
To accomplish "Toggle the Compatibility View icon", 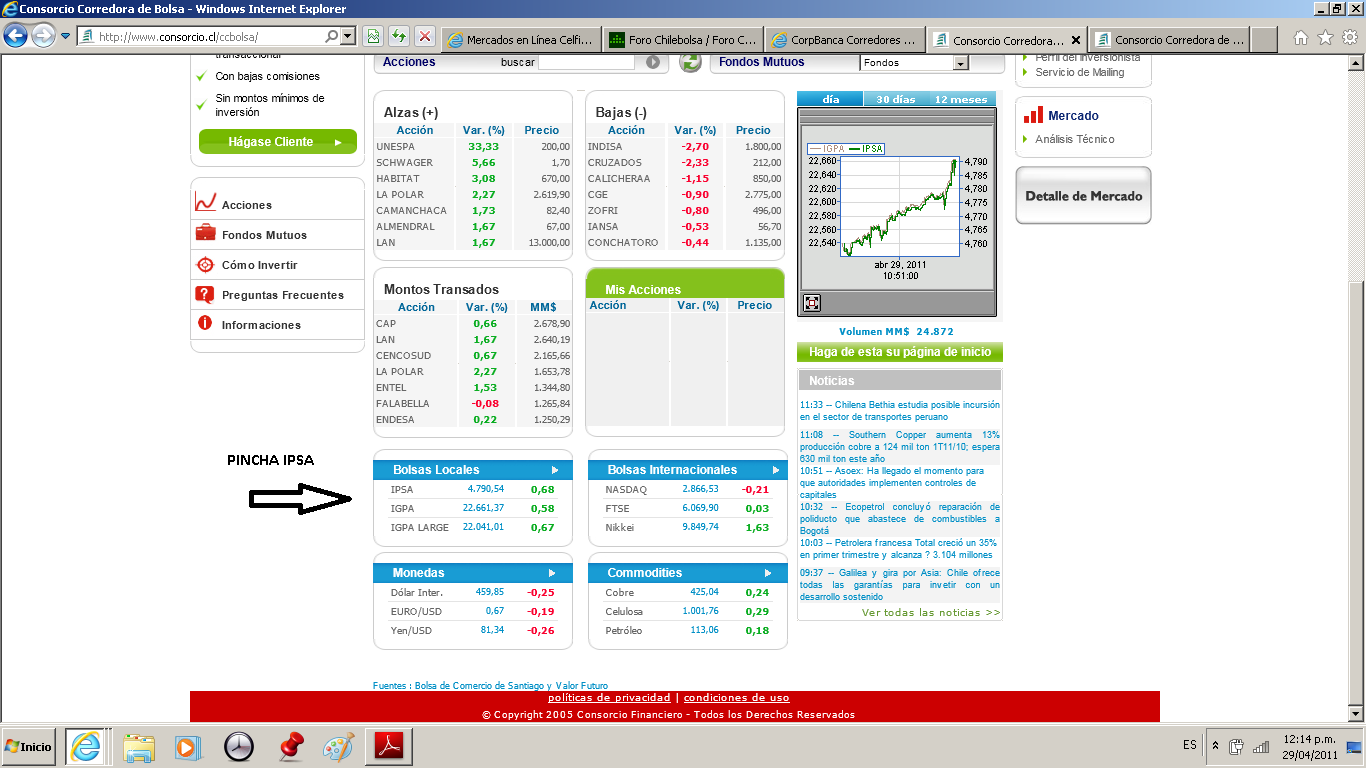I will 373,37.
